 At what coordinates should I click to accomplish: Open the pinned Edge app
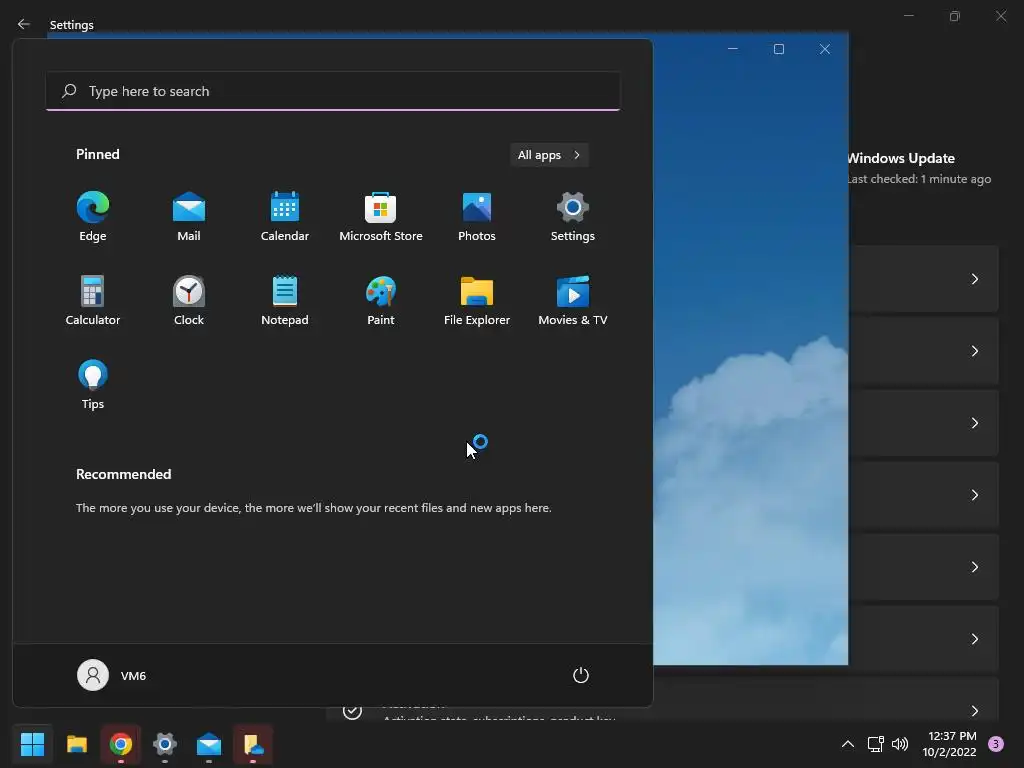[x=93, y=217]
